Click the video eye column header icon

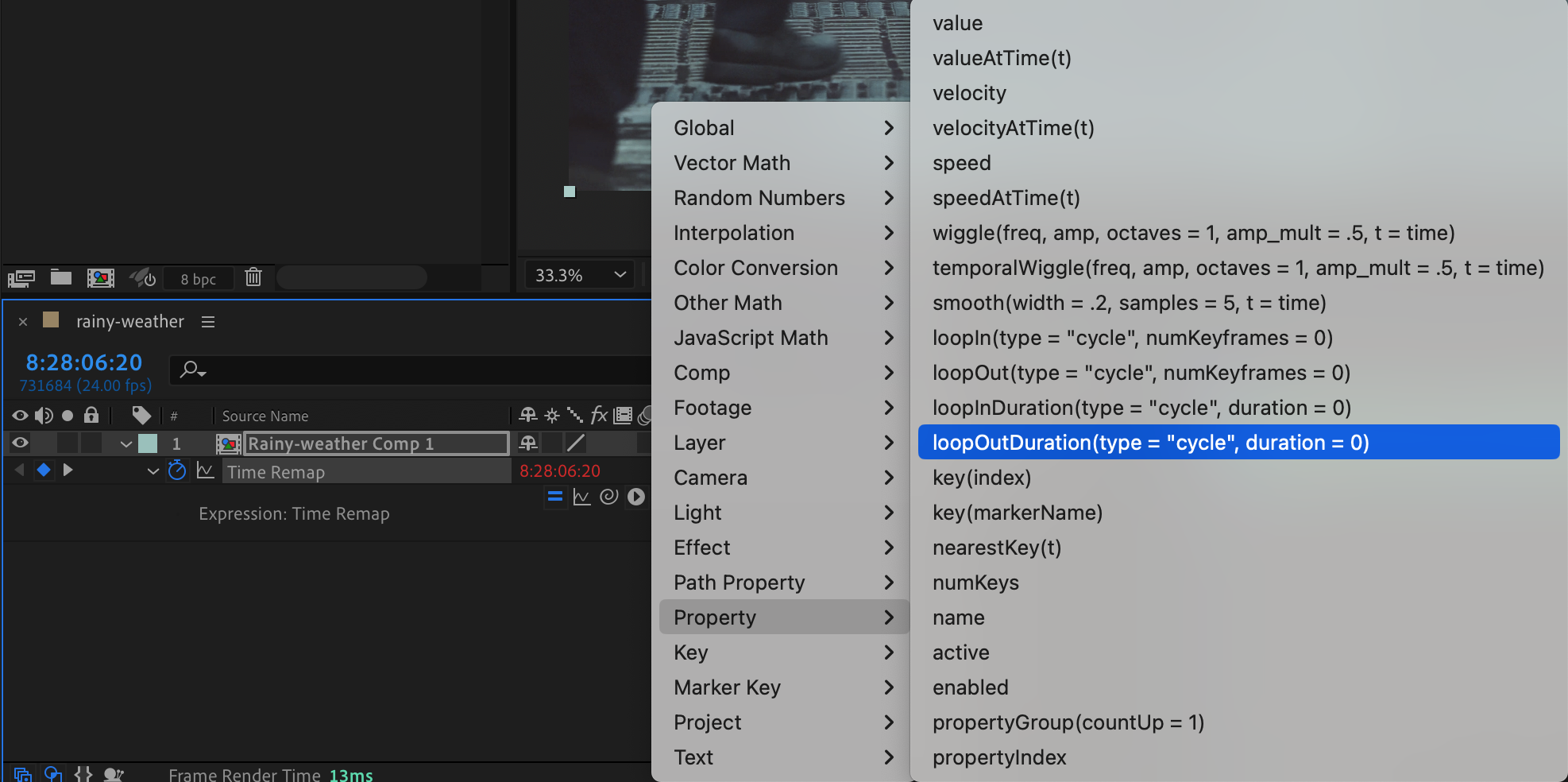click(x=20, y=416)
